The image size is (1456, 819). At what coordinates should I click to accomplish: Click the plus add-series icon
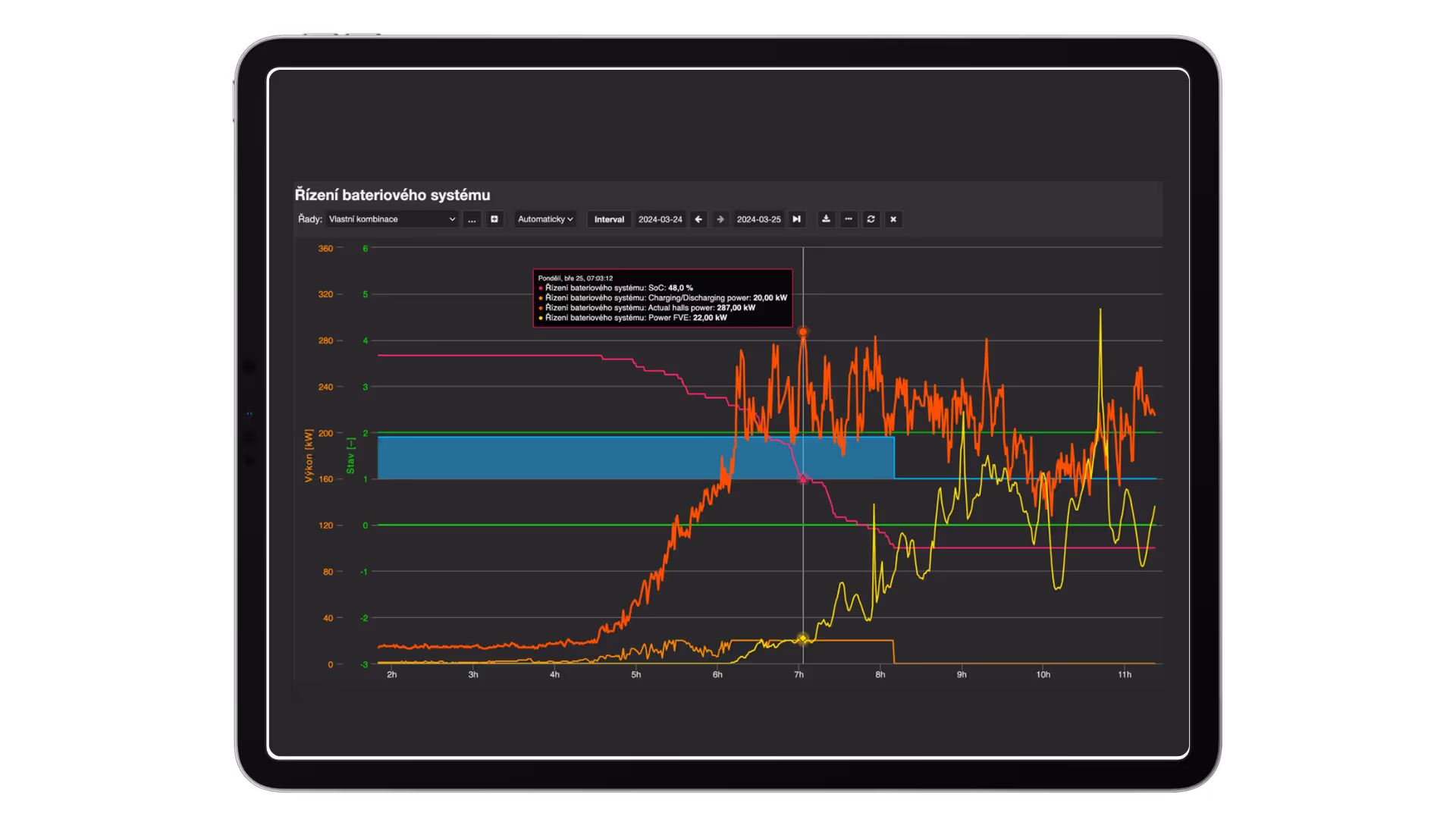coord(494,219)
